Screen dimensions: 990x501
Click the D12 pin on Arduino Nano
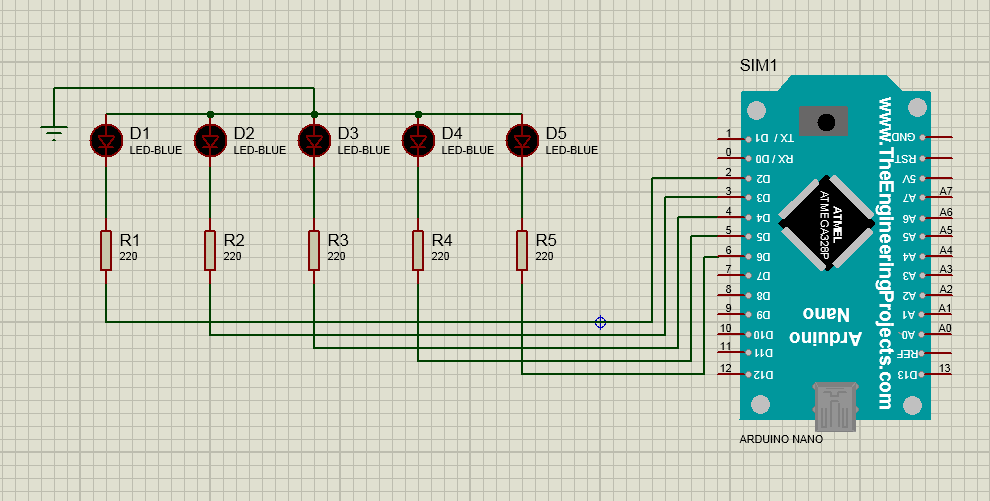[x=749, y=374]
